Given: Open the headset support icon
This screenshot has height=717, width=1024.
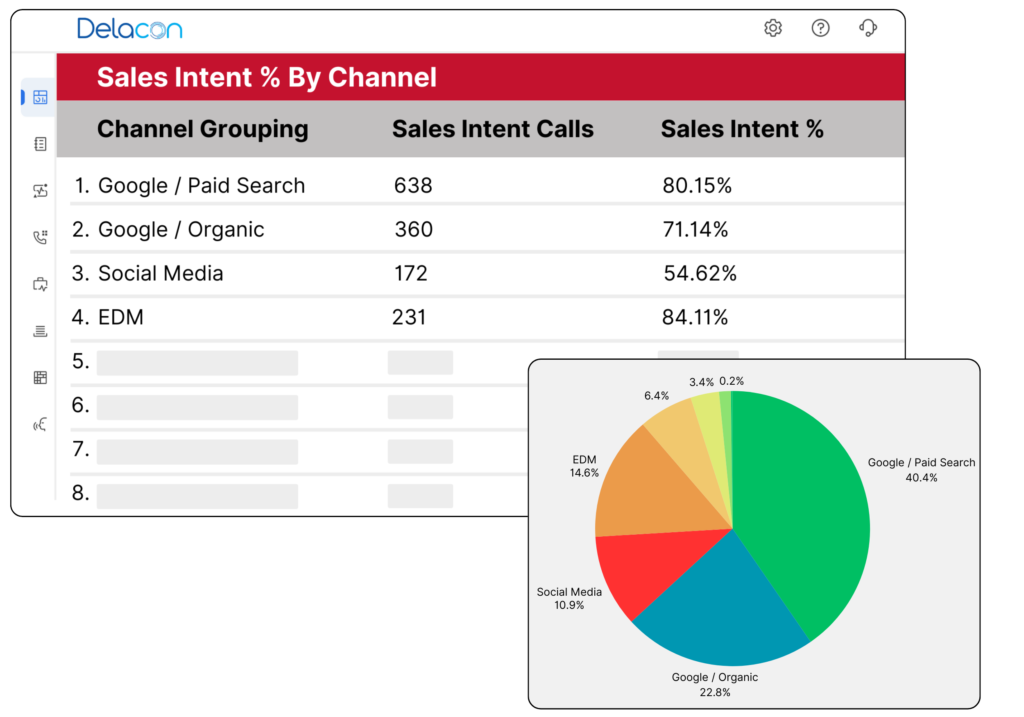Looking at the screenshot, I should pos(868,28).
